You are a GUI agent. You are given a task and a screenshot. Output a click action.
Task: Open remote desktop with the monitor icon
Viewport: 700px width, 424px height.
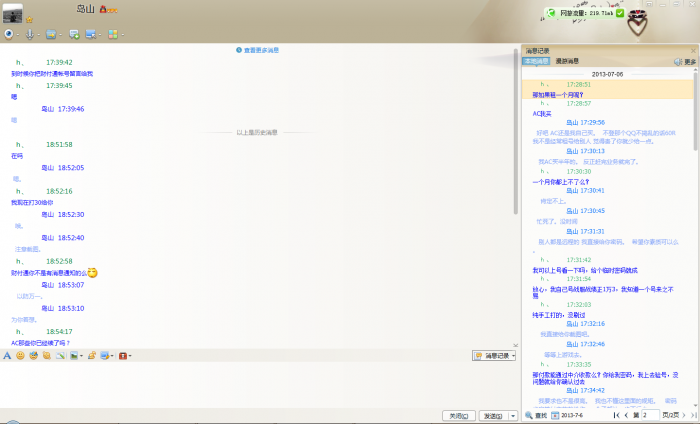point(91,34)
